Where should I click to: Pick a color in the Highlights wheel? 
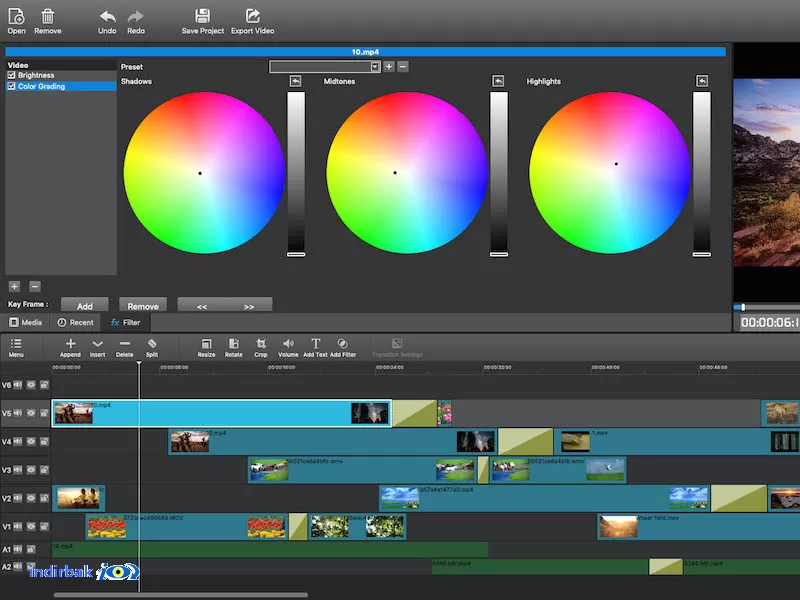pyautogui.click(x=610, y=172)
